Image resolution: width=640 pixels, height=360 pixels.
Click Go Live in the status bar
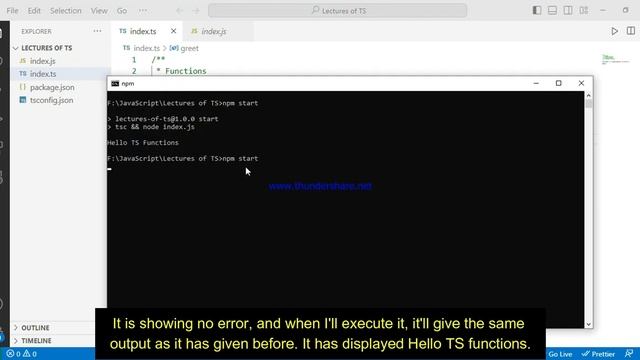(x=560, y=354)
